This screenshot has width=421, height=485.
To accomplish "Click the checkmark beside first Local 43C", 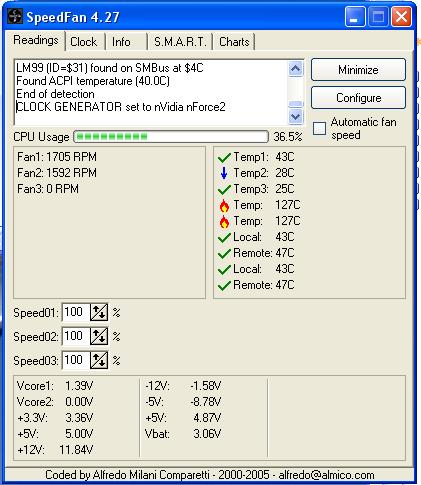I will coord(224,237).
